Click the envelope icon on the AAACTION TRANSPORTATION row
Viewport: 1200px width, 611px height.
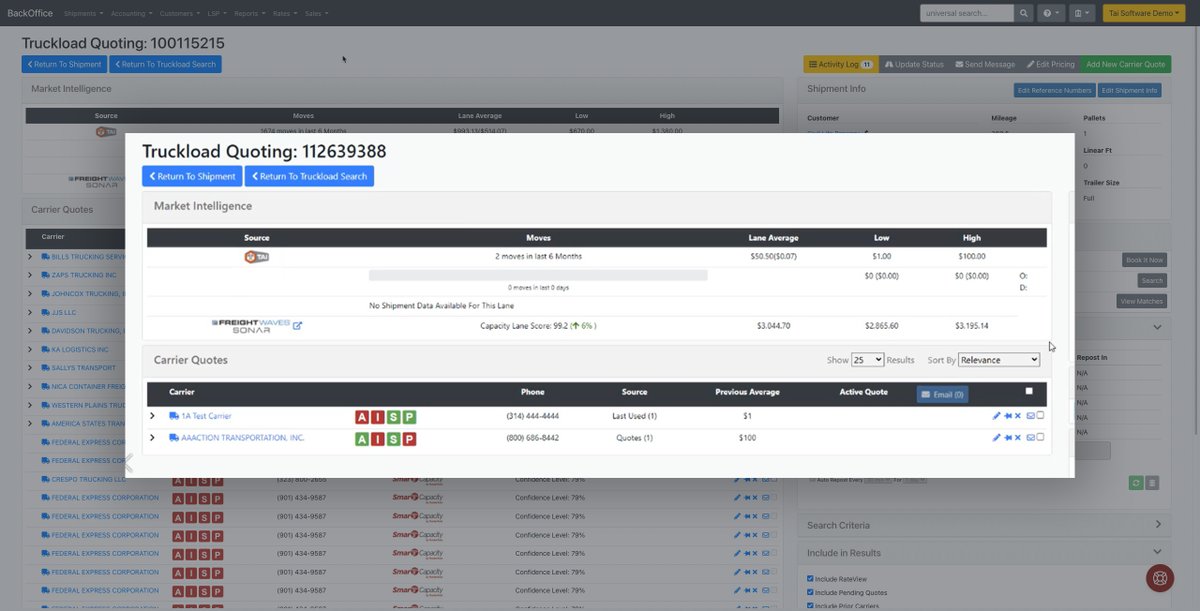1031,438
